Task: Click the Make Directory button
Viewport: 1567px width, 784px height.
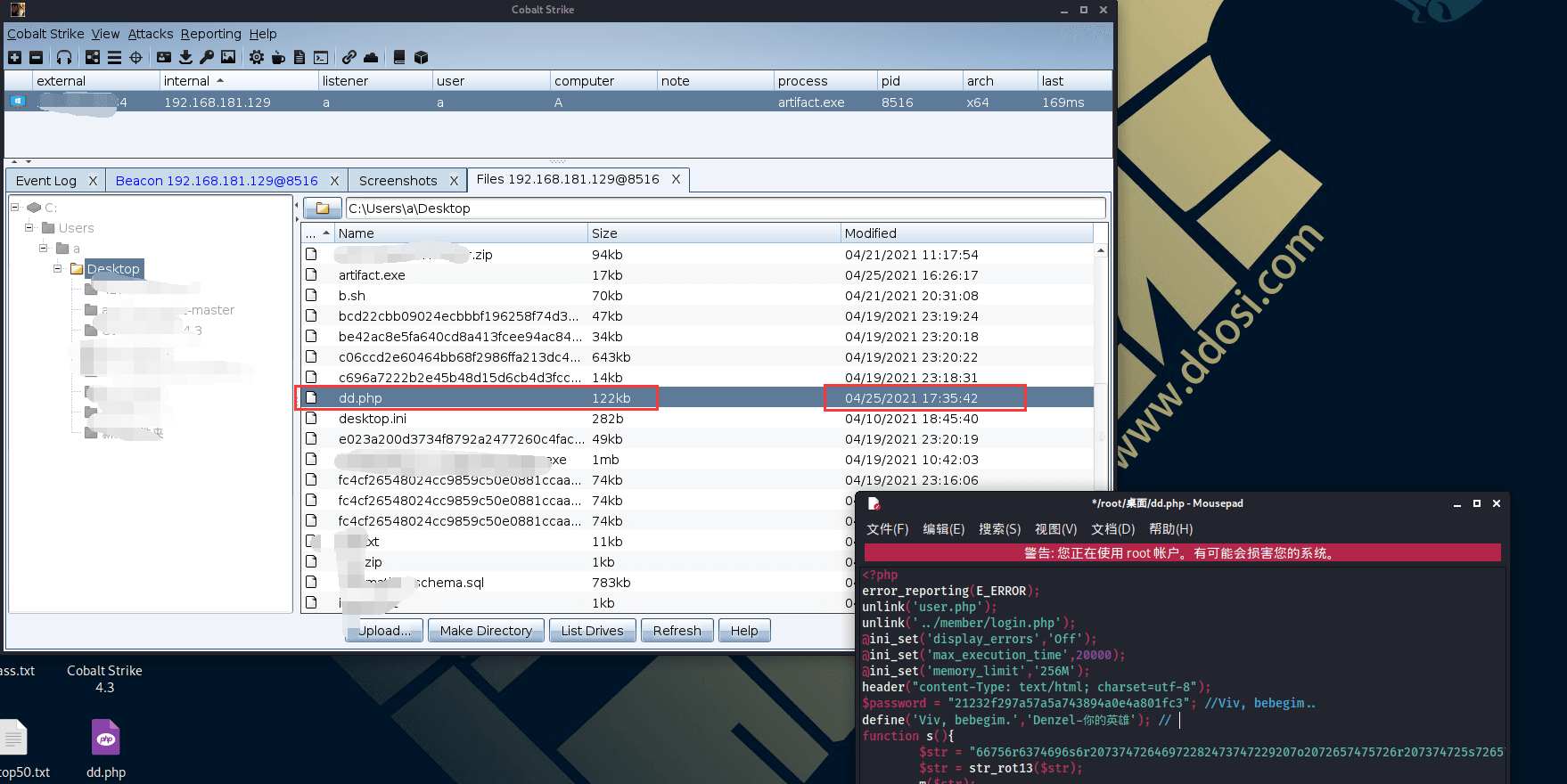Action: click(486, 631)
